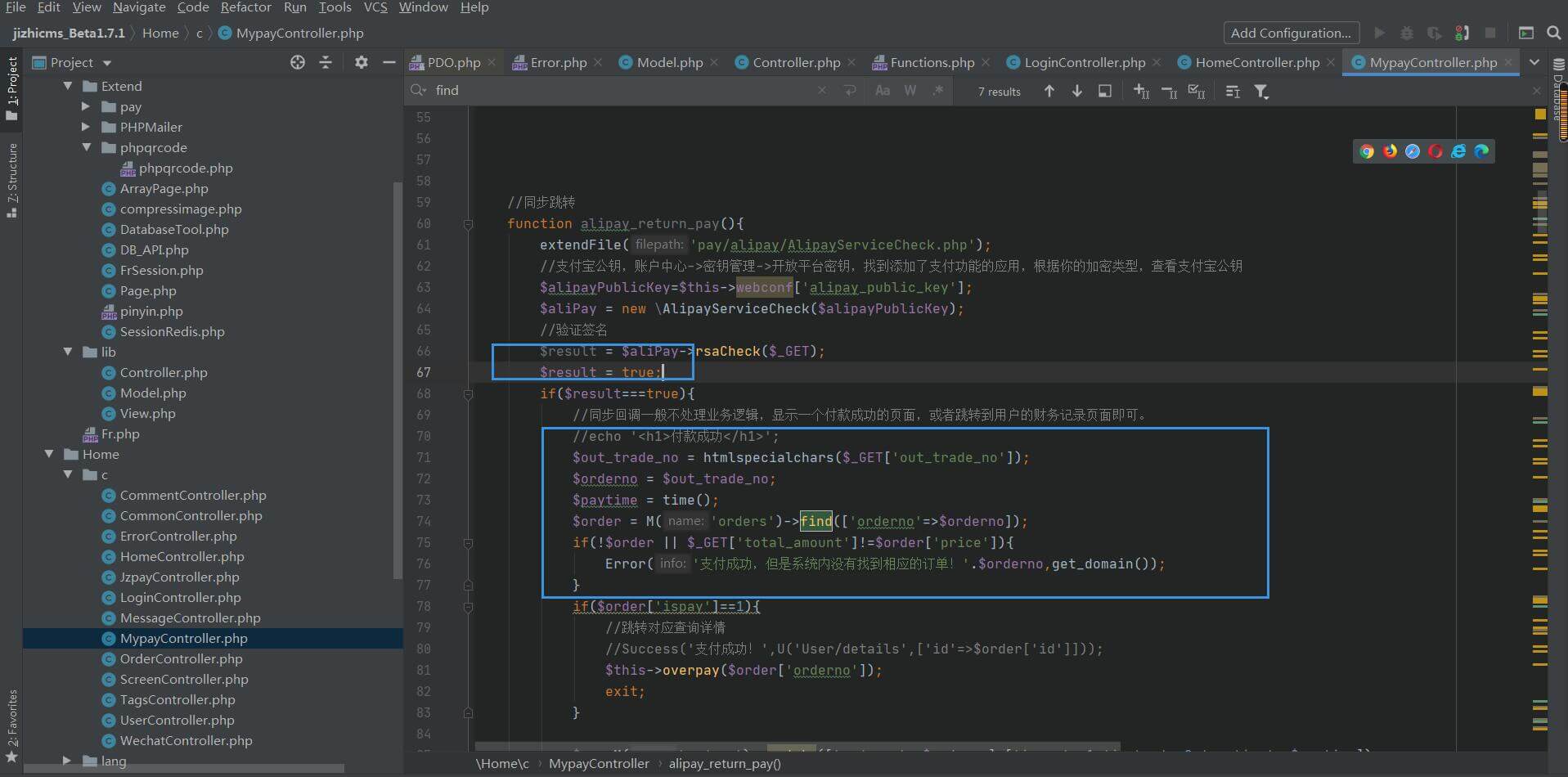The width and height of the screenshot is (1568, 777).
Task: Click the Search Everywhere magnifier icon
Action: [x=1553, y=33]
